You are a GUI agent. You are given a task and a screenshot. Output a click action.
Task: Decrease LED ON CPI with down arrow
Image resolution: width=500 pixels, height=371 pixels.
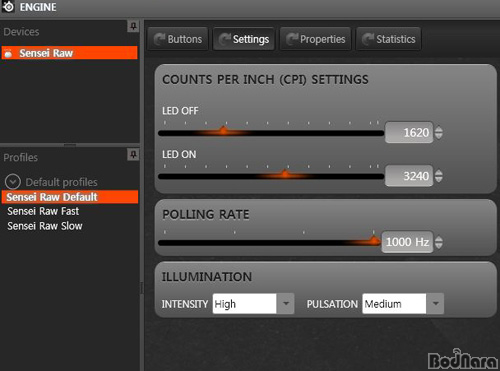439,179
